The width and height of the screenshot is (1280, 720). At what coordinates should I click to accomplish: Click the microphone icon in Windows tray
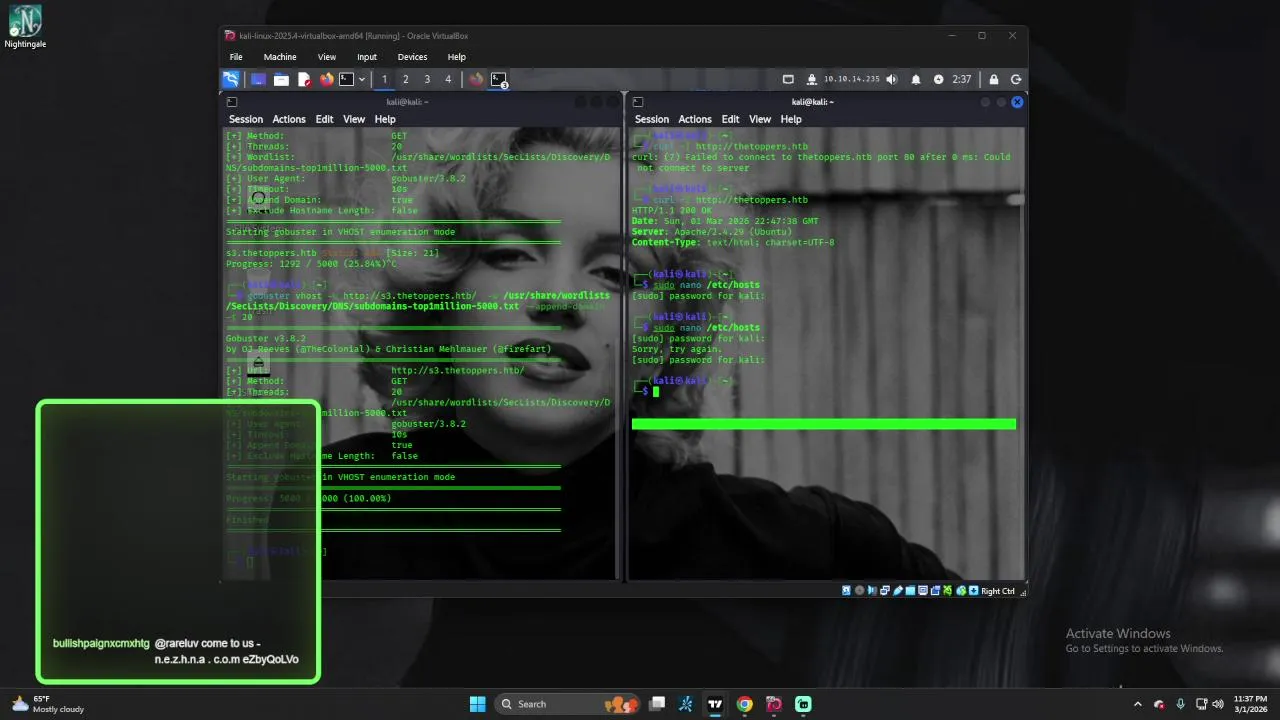click(x=1181, y=704)
